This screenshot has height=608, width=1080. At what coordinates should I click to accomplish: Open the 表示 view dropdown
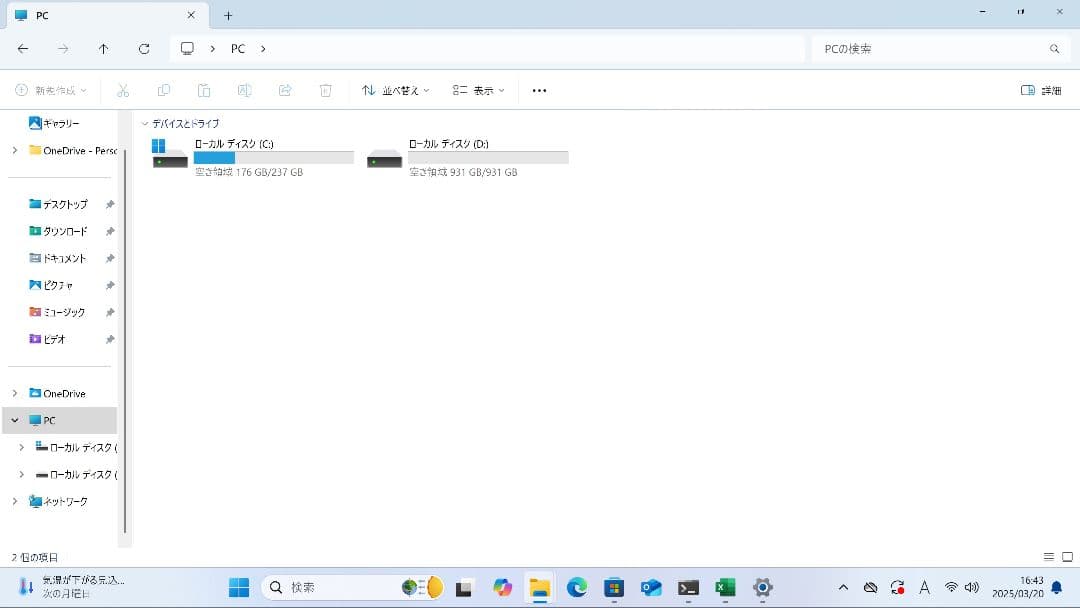(477, 90)
